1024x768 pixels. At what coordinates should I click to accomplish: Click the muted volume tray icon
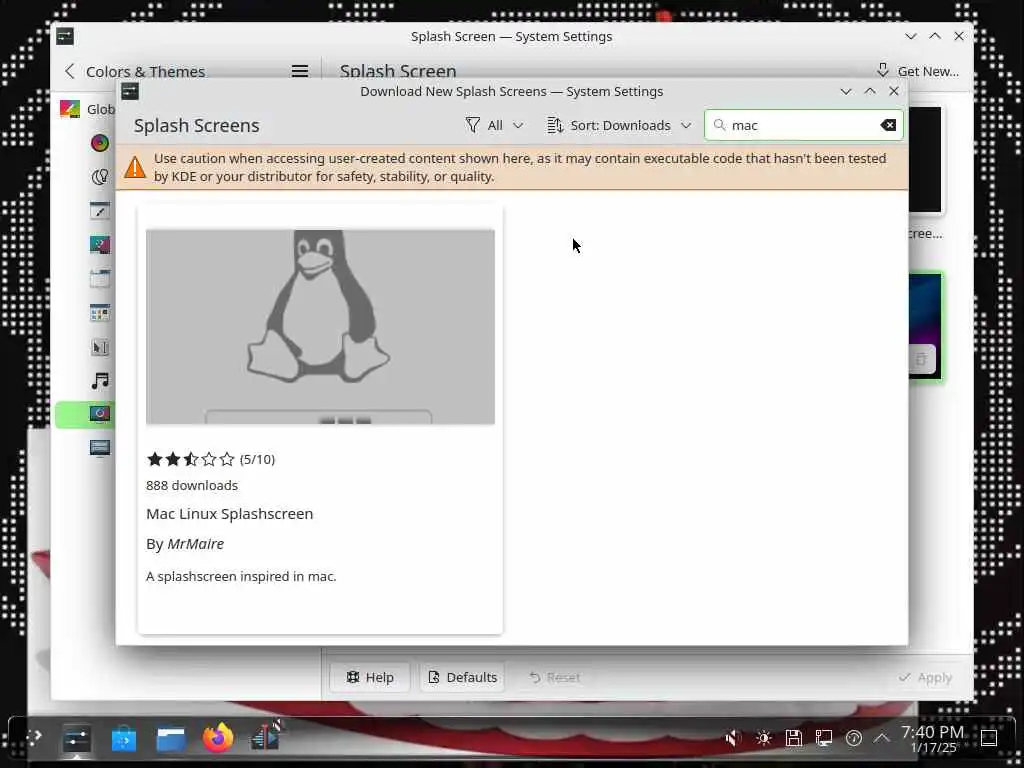coord(733,738)
